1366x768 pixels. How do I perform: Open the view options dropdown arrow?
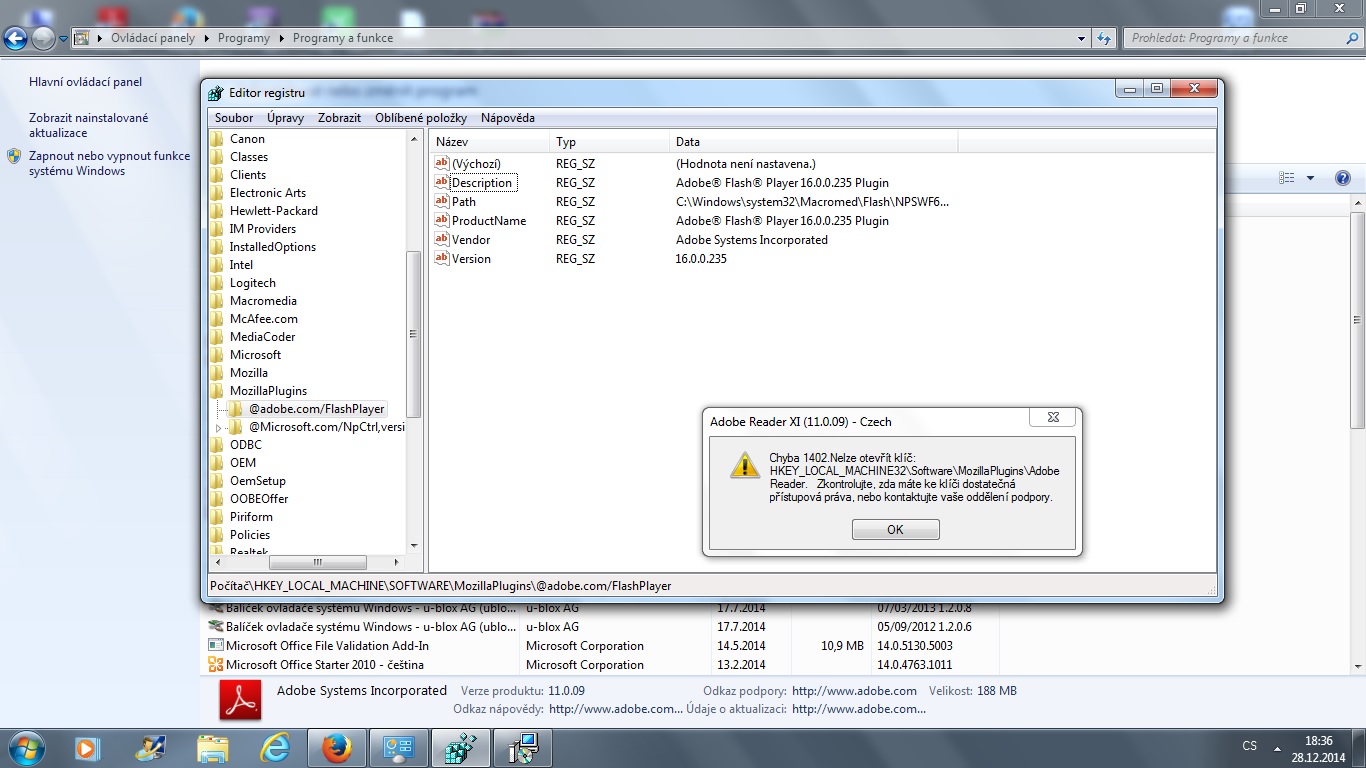(1310, 178)
